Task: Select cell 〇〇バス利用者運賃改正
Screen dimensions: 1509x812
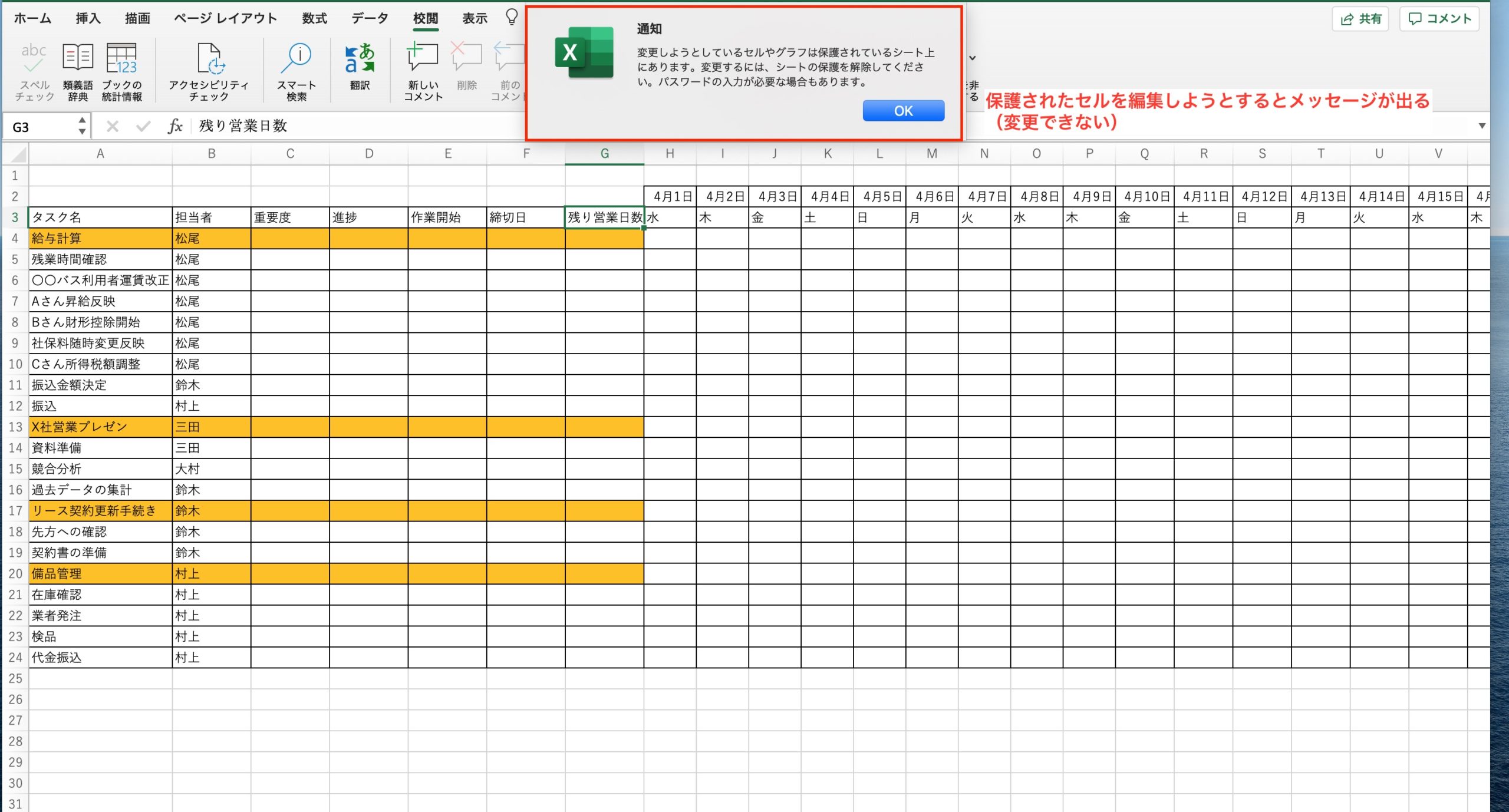Action: click(x=100, y=280)
